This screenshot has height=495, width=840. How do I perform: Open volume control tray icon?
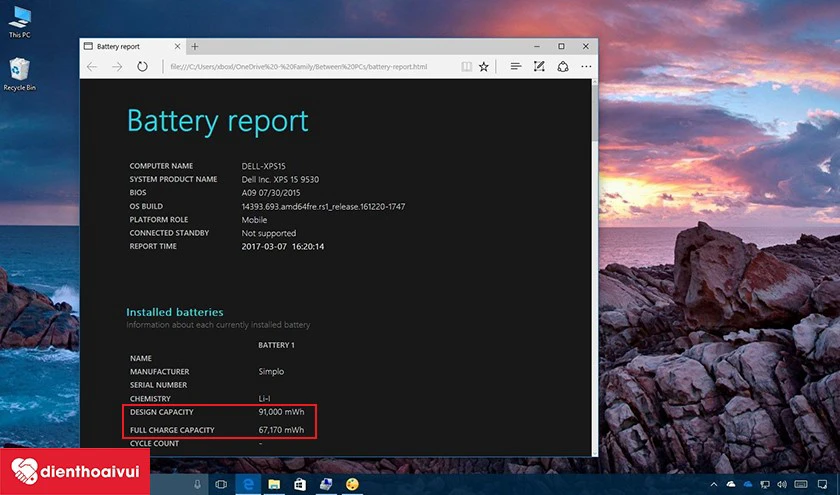782,485
